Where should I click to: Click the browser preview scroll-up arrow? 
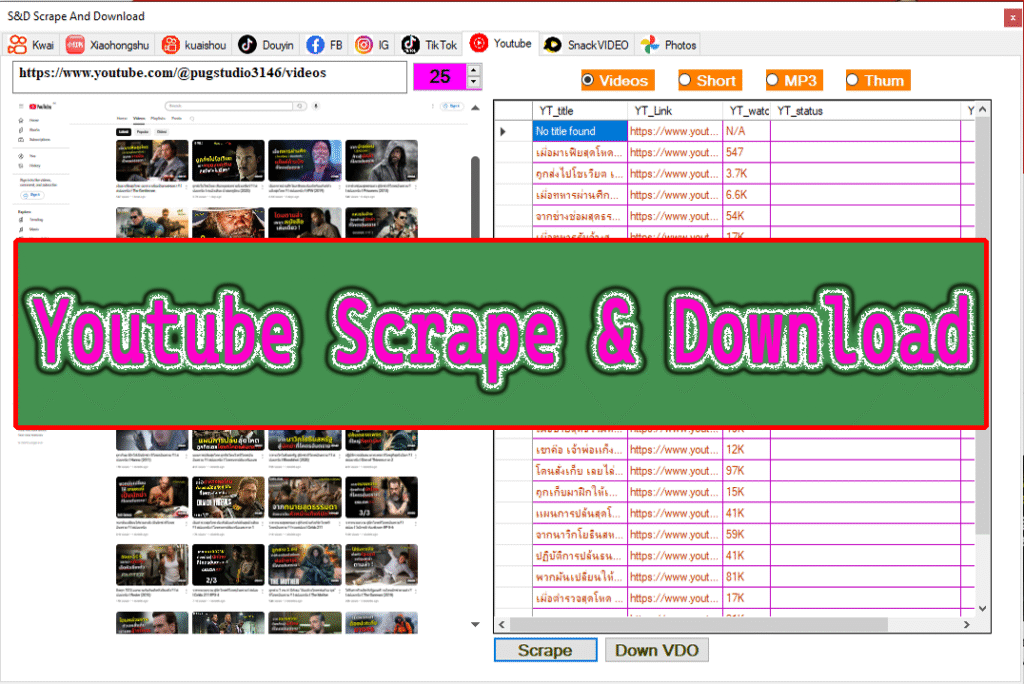click(x=475, y=108)
